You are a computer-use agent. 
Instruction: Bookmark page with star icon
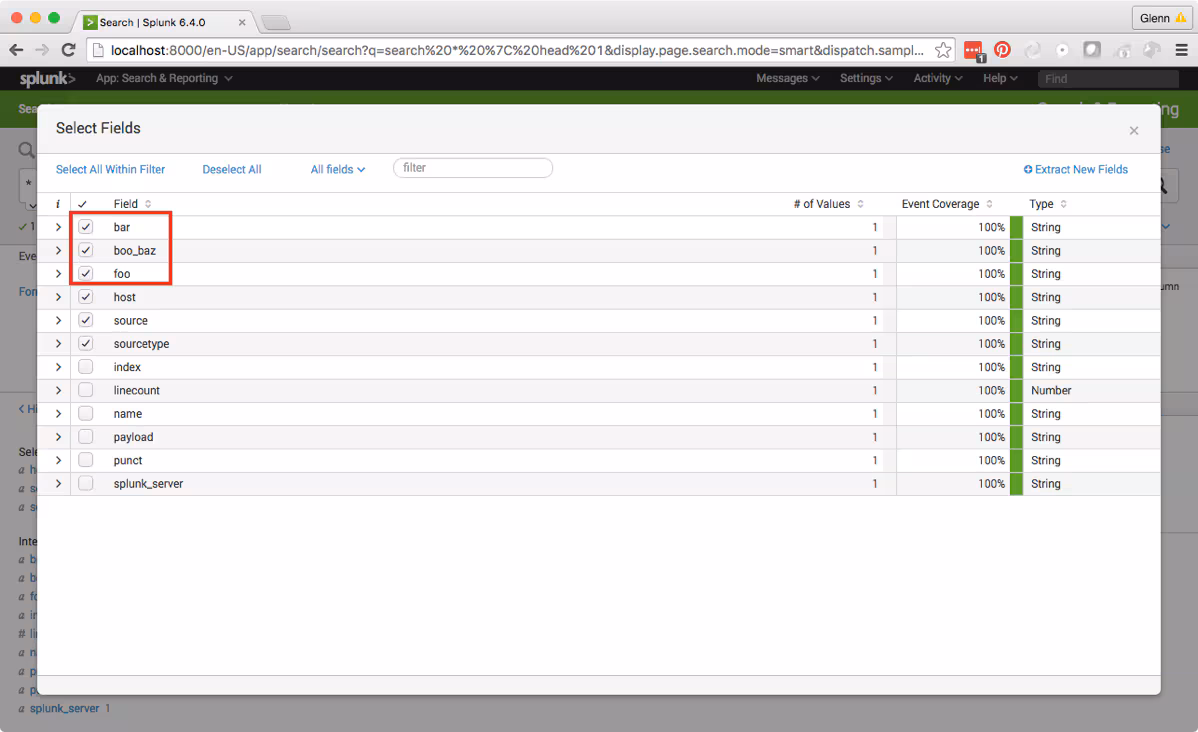[x=942, y=50]
